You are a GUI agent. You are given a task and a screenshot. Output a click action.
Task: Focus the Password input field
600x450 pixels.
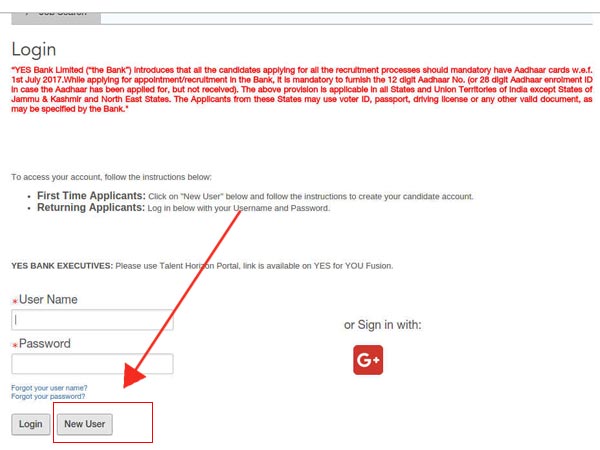92,364
